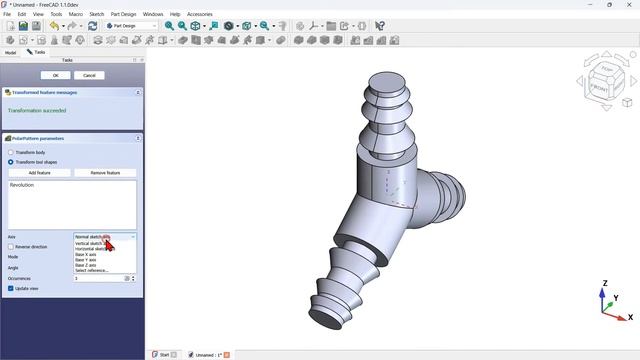This screenshot has height=360, width=640.
Task: Open draw style dropdown arrow
Action: (x=238, y=26)
